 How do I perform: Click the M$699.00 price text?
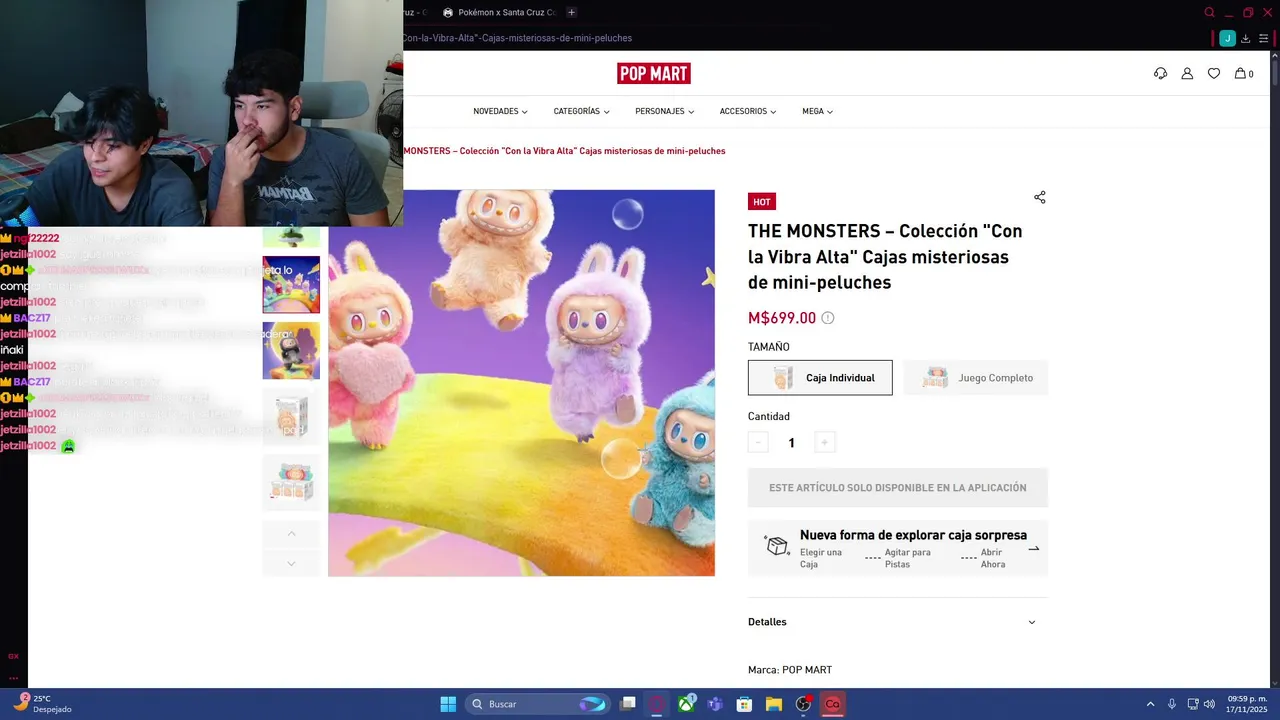pyautogui.click(x=782, y=318)
